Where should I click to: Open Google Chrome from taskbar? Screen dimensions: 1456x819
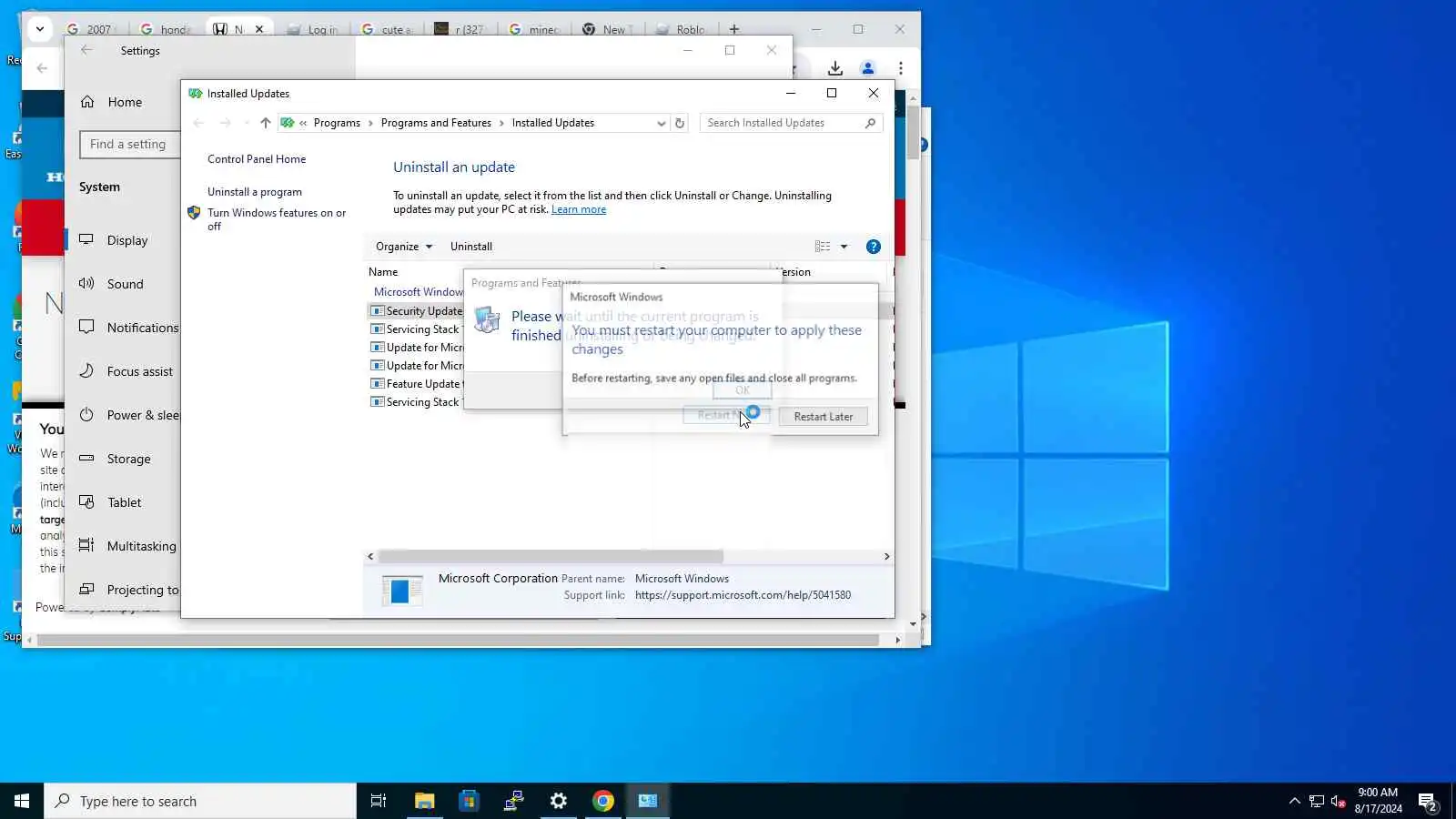[x=603, y=801]
